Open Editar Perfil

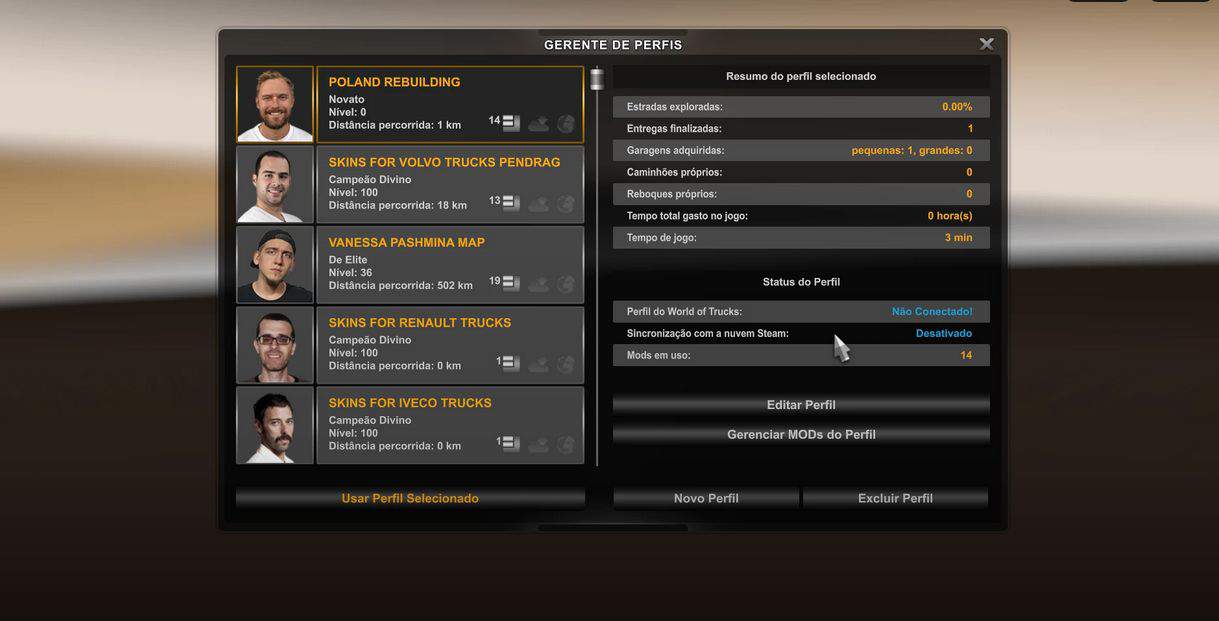tap(801, 405)
